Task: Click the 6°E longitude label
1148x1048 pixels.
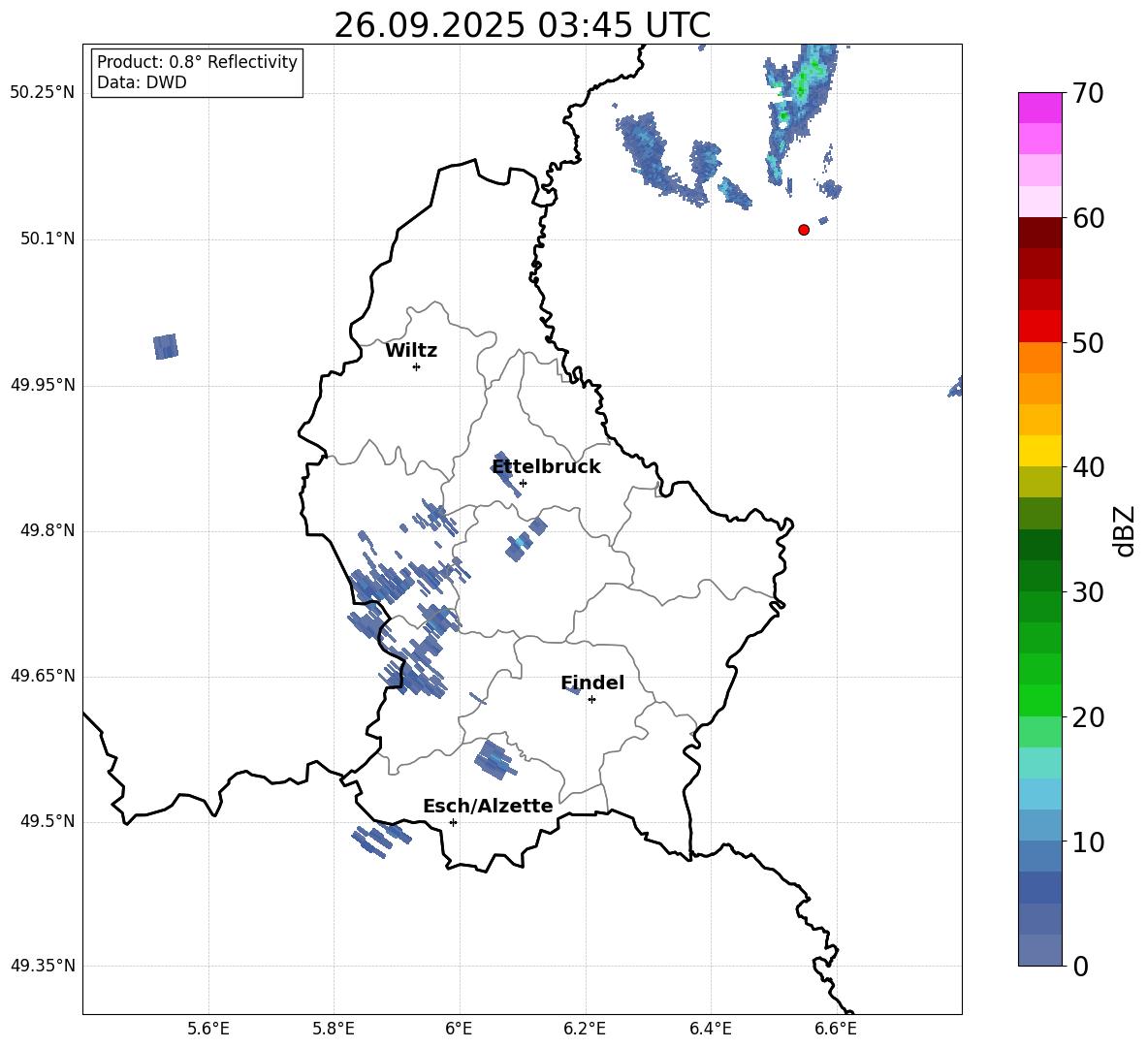Action: pyautogui.click(x=459, y=1029)
